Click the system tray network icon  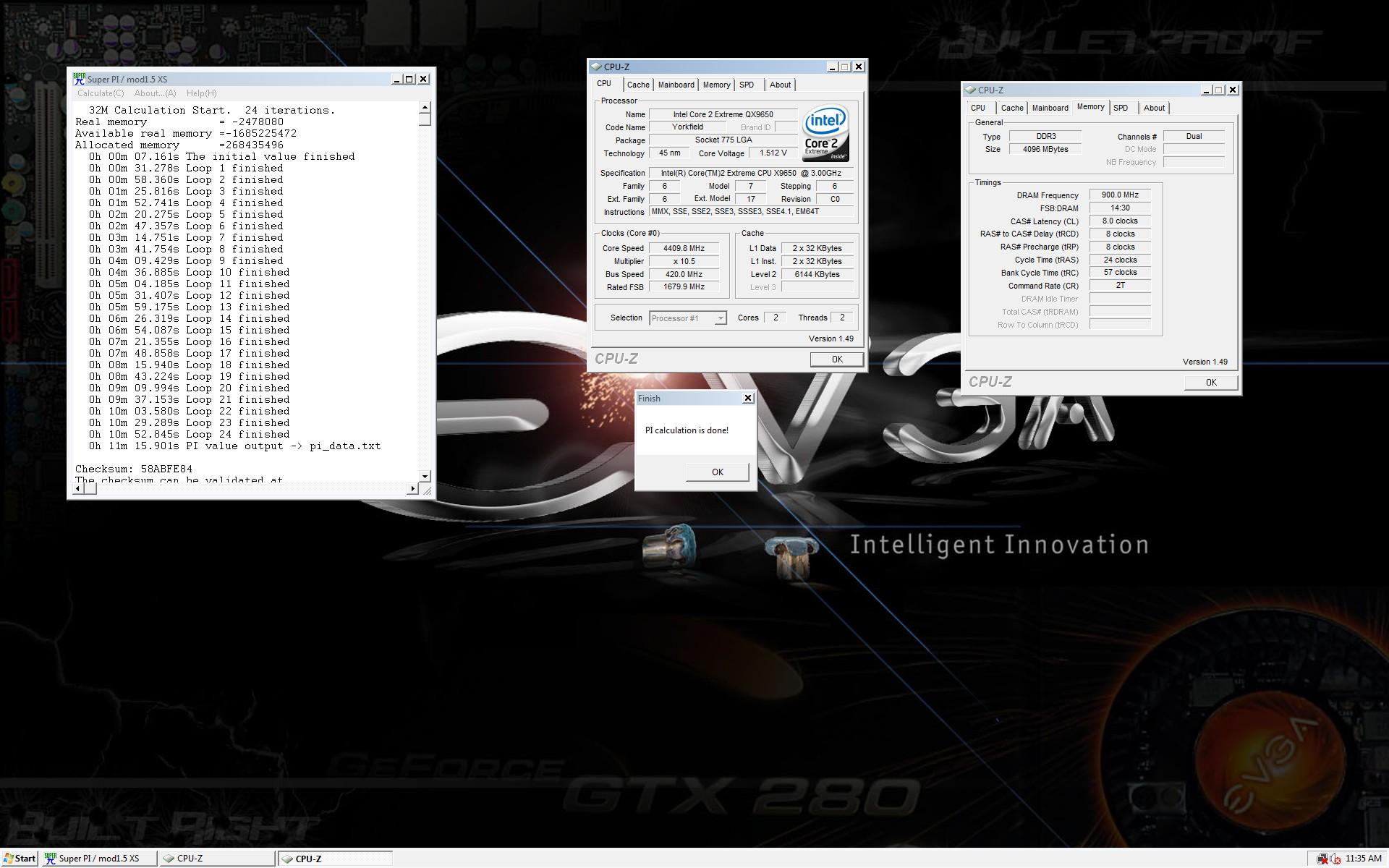point(1322,859)
